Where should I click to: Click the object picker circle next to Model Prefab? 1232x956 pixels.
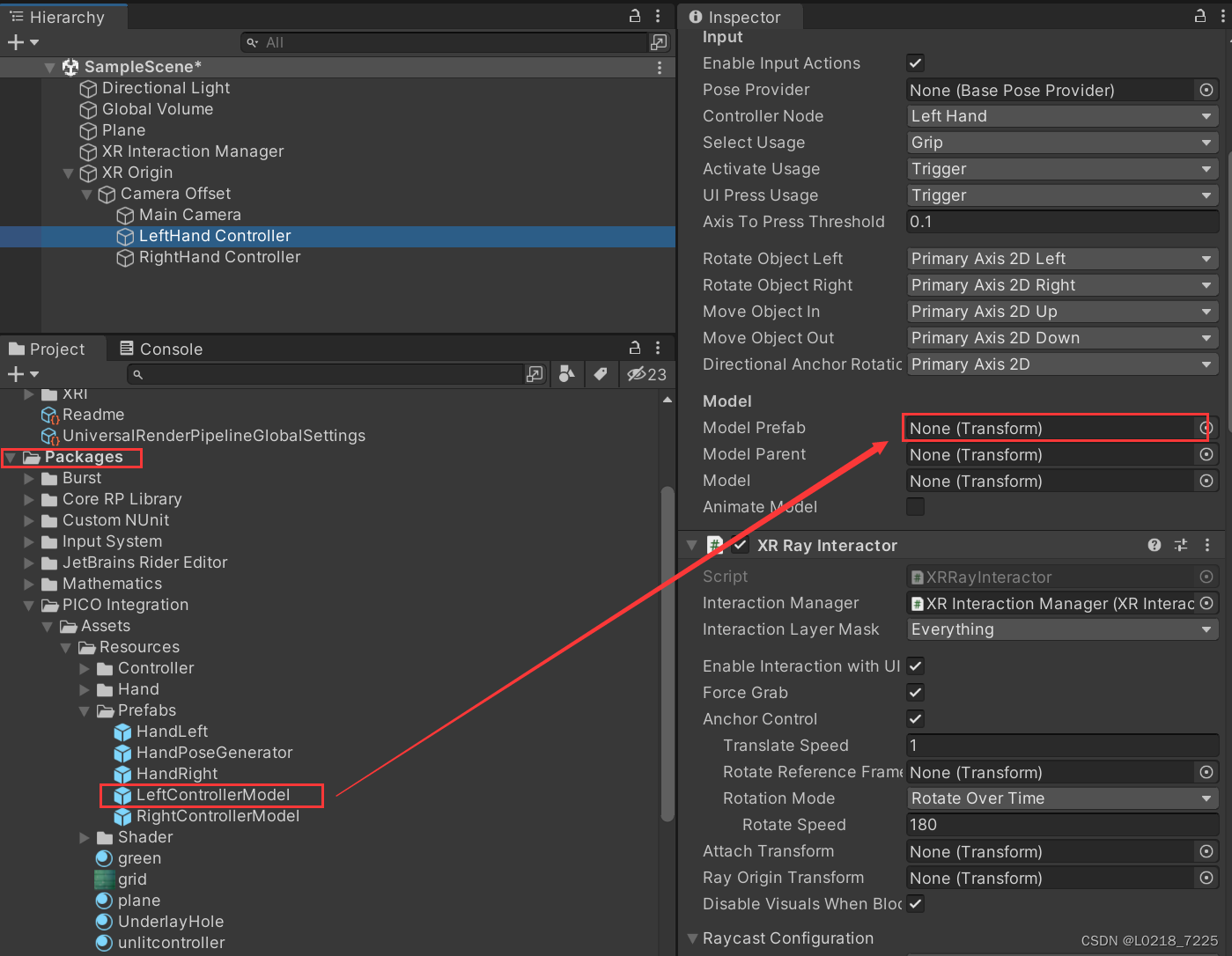coord(1206,428)
